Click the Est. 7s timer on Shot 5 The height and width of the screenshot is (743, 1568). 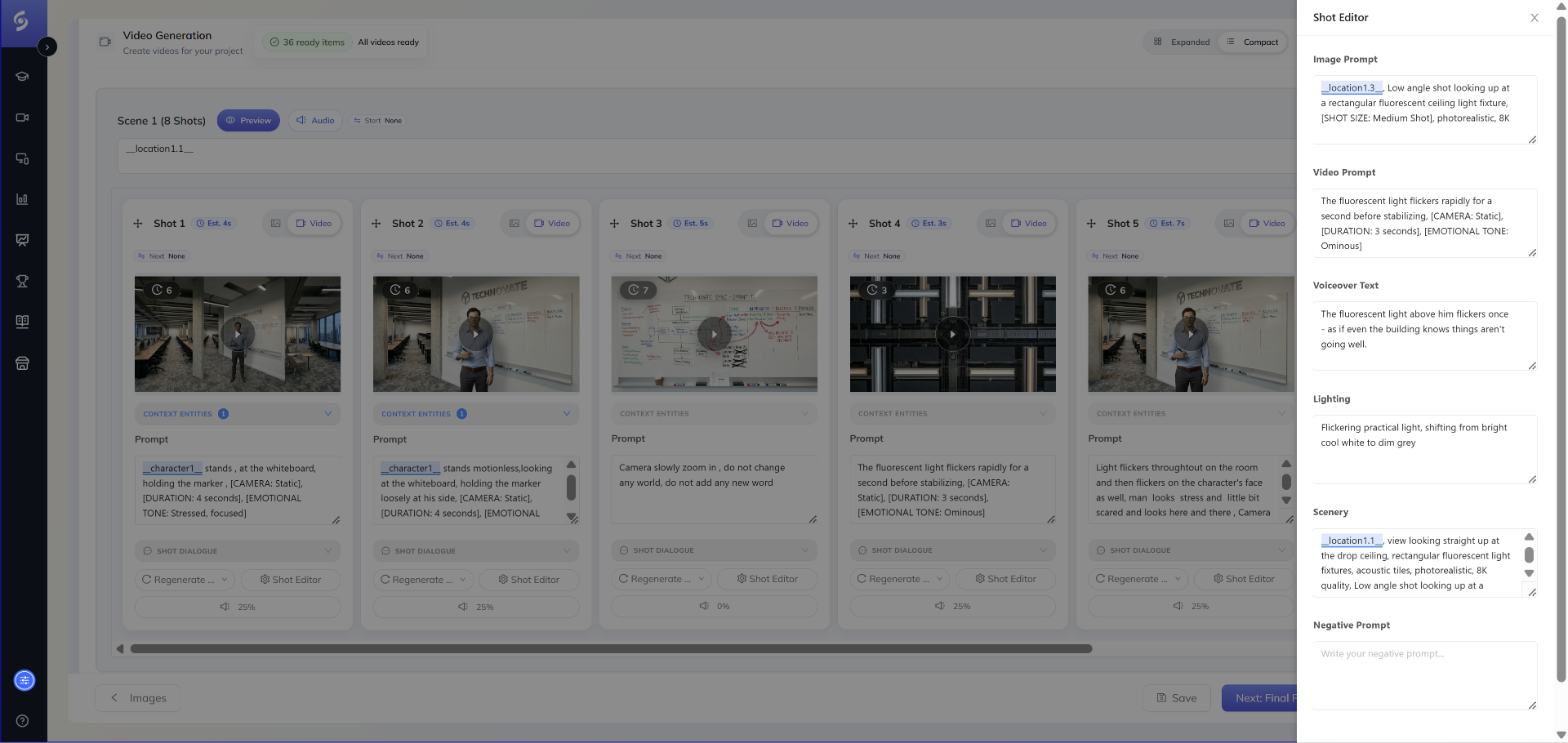pos(1167,224)
